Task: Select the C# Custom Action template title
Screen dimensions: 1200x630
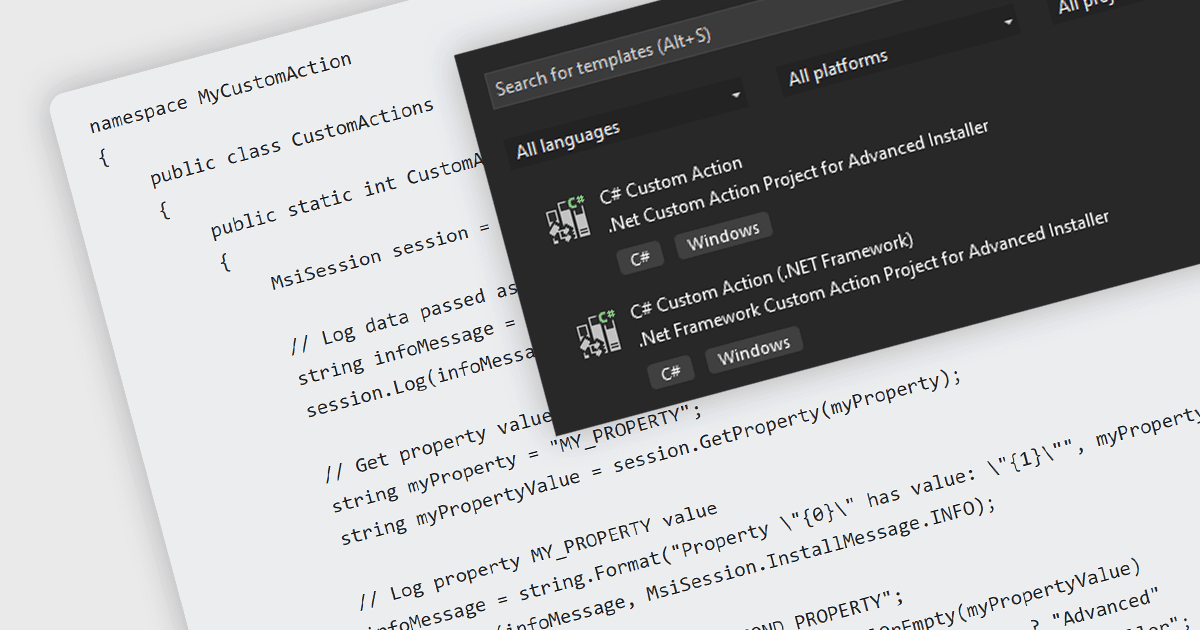Action: point(671,179)
